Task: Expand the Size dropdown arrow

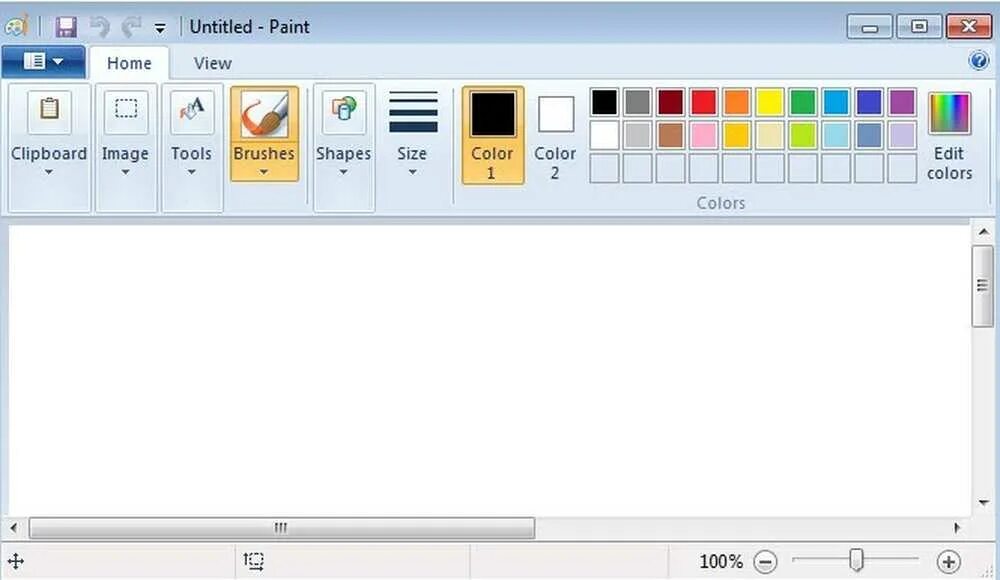Action: click(413, 172)
